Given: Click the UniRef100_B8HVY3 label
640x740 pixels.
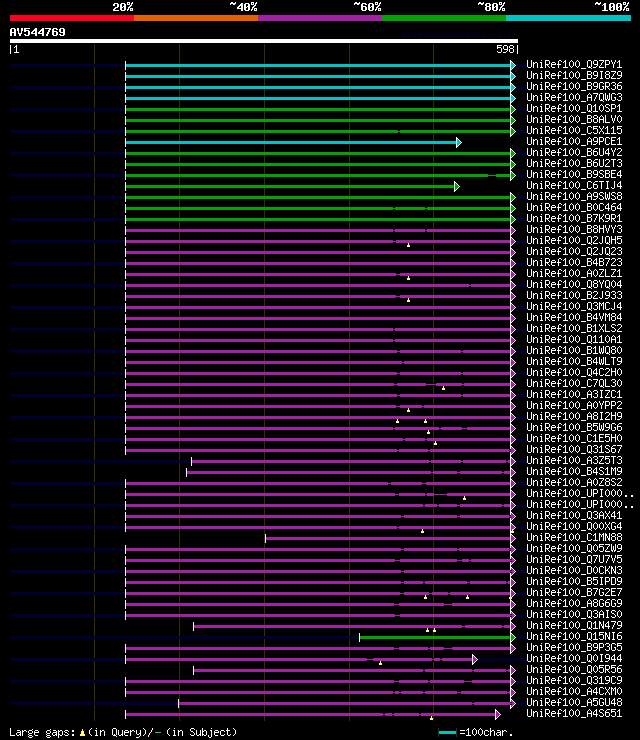Looking at the screenshot, I should pos(574,229).
